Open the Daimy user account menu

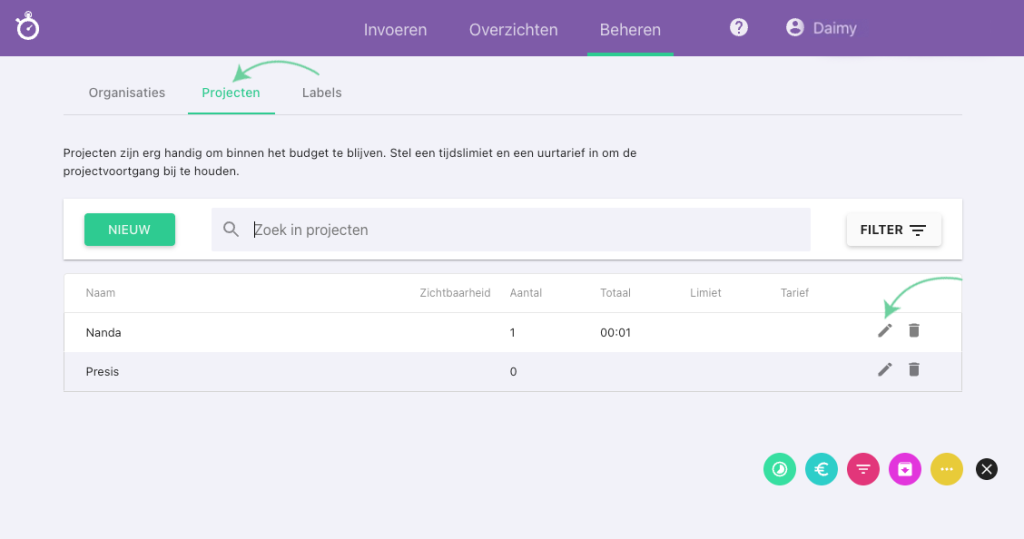[x=821, y=29]
